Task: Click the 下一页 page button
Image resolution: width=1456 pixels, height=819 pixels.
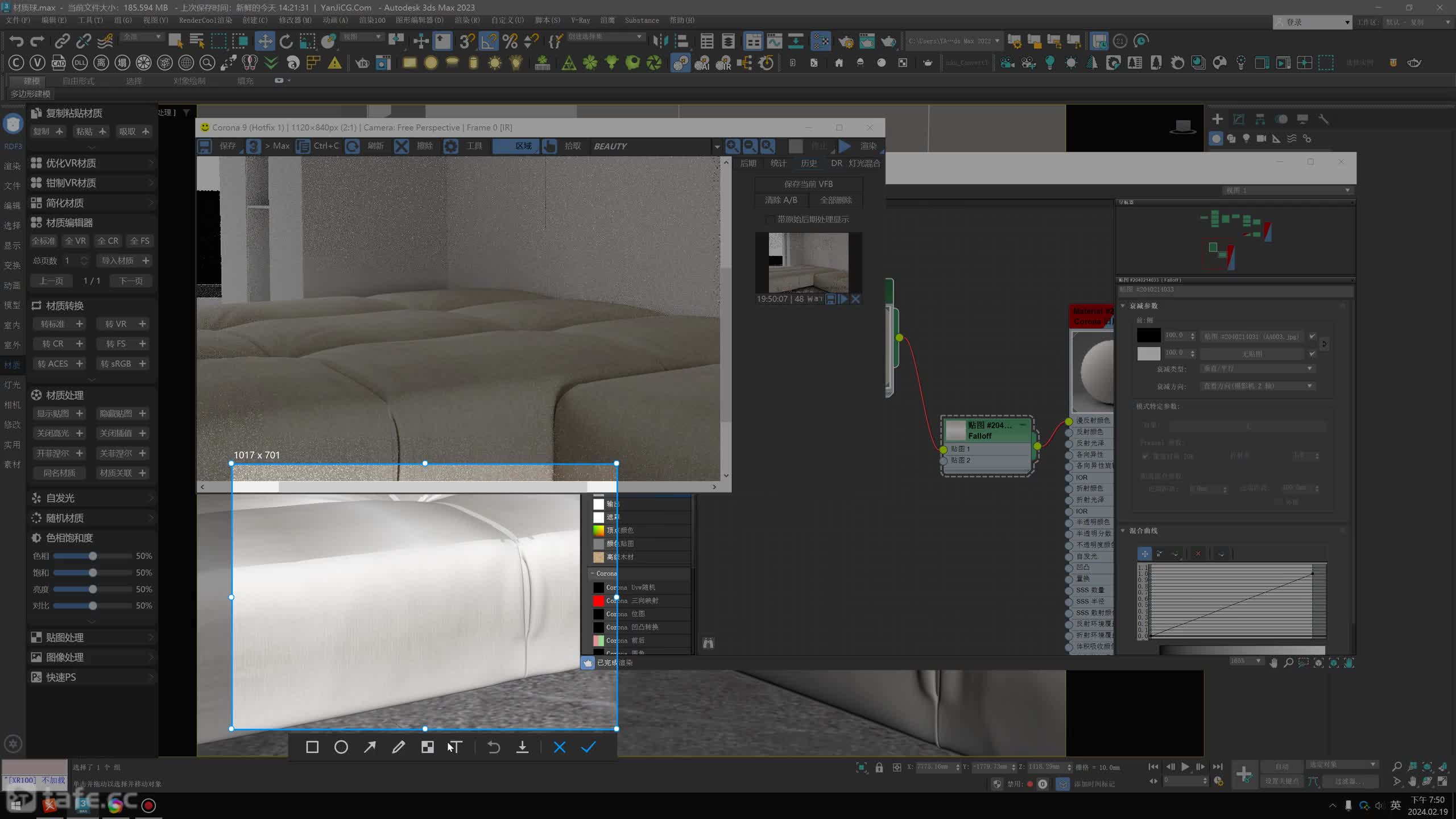Action: click(x=131, y=281)
